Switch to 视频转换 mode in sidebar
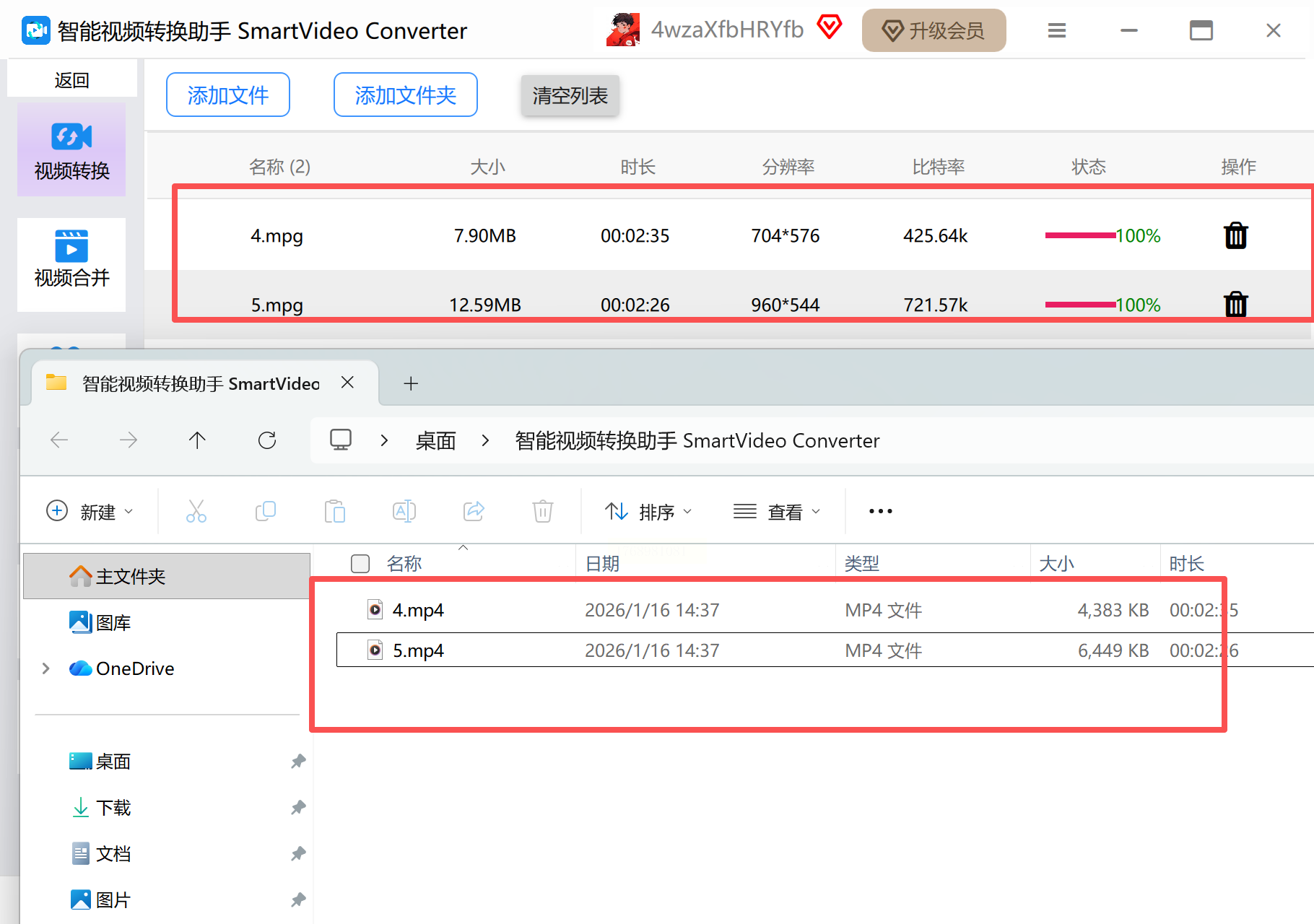 pyautogui.click(x=71, y=149)
